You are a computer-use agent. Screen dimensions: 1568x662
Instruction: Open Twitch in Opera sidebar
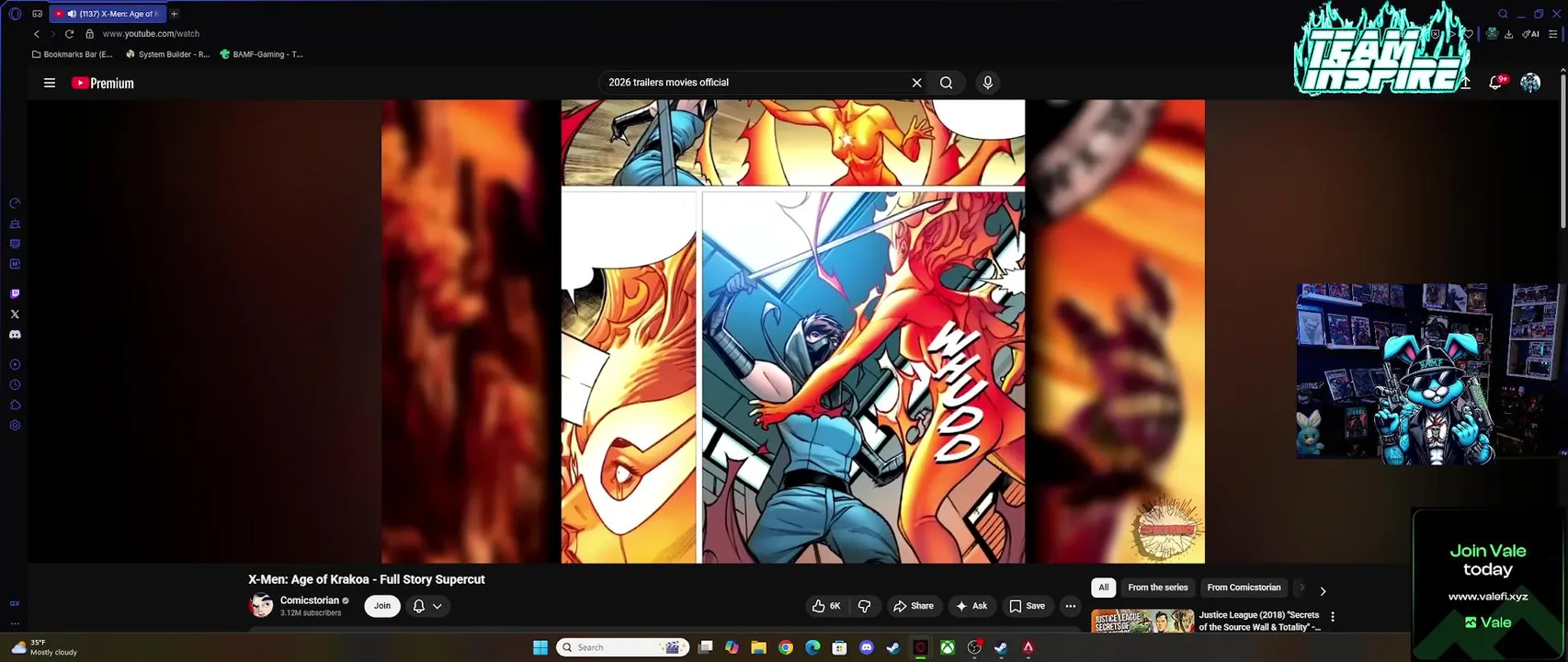[x=15, y=294]
